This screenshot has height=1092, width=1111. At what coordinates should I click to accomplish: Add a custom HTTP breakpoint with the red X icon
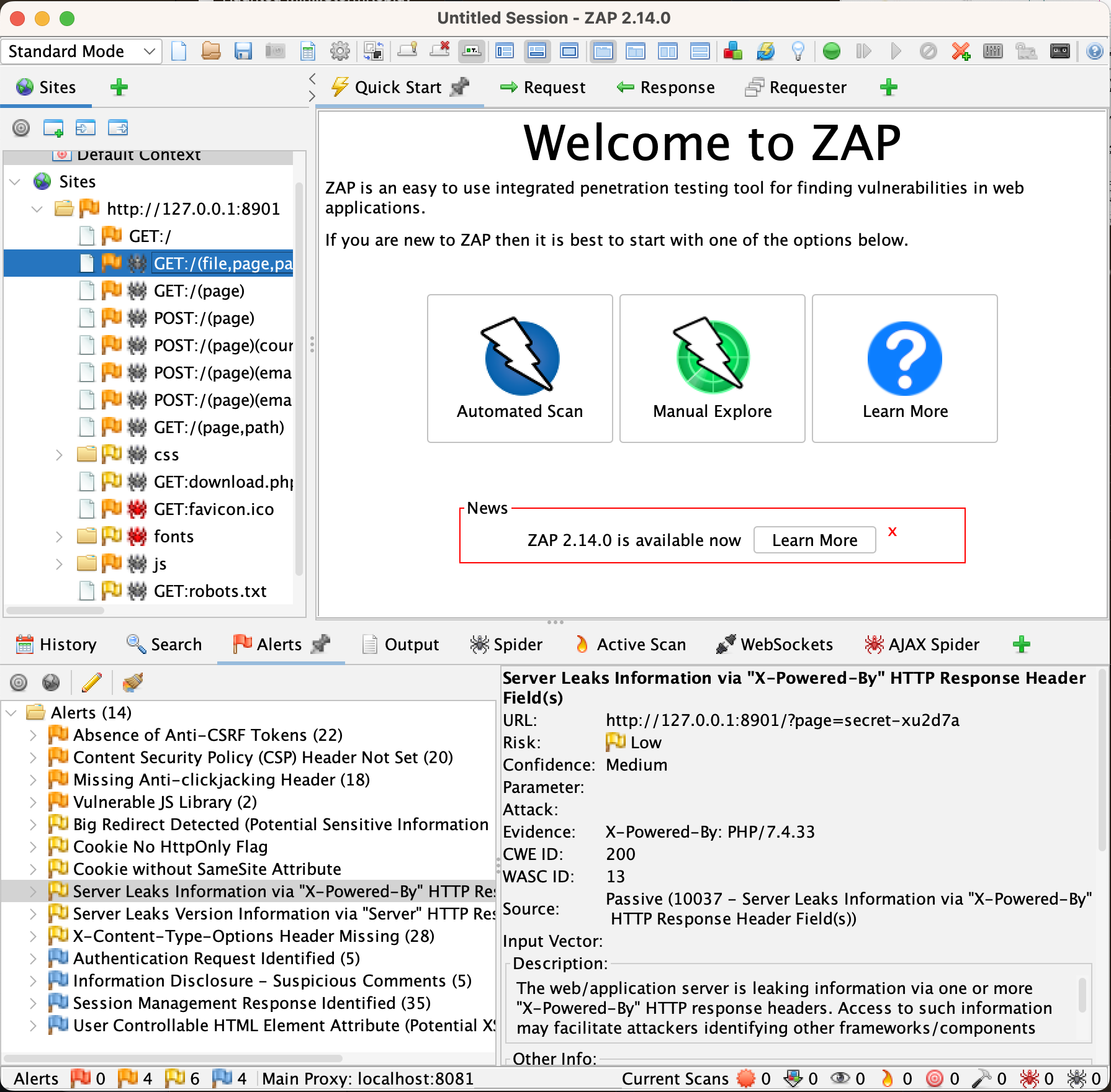click(x=961, y=51)
